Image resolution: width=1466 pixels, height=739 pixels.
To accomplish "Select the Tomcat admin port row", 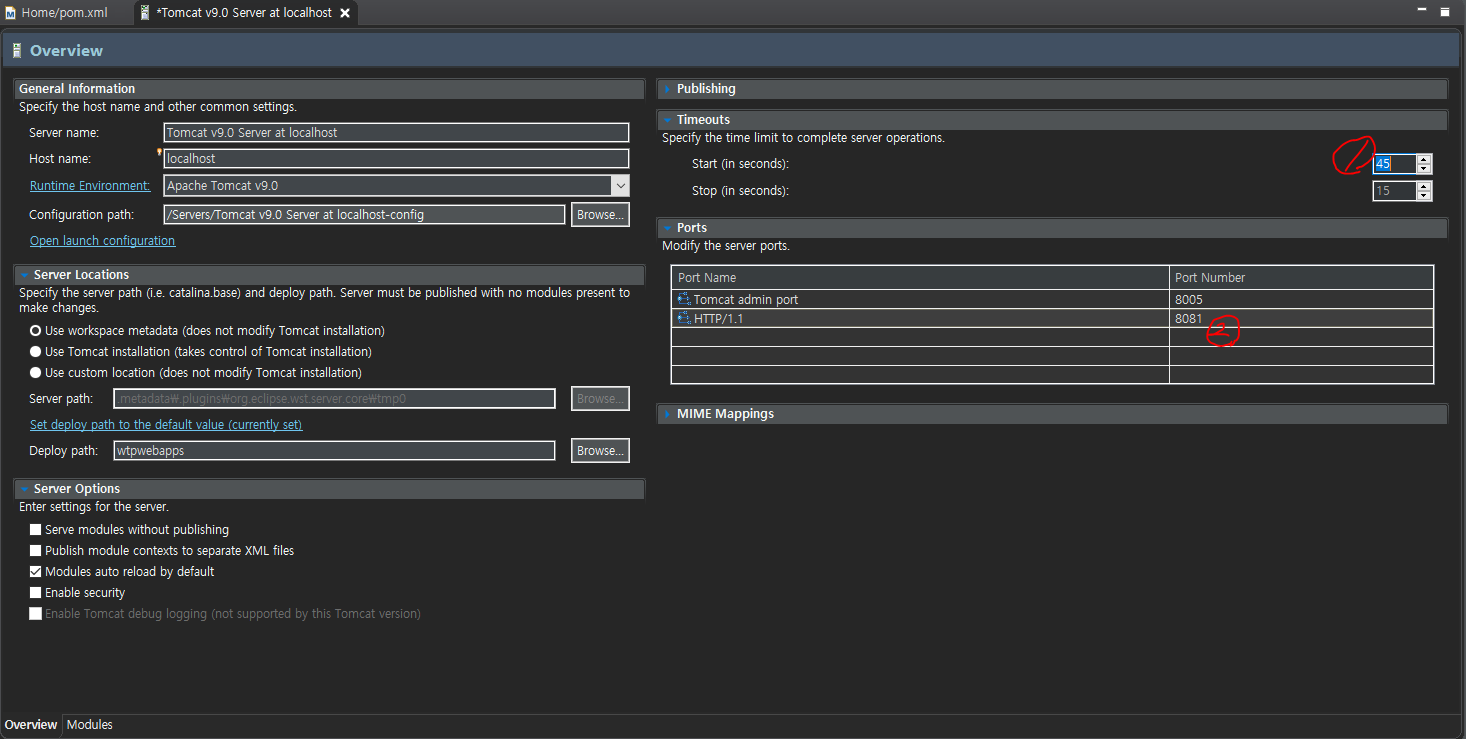I will 1053,299.
